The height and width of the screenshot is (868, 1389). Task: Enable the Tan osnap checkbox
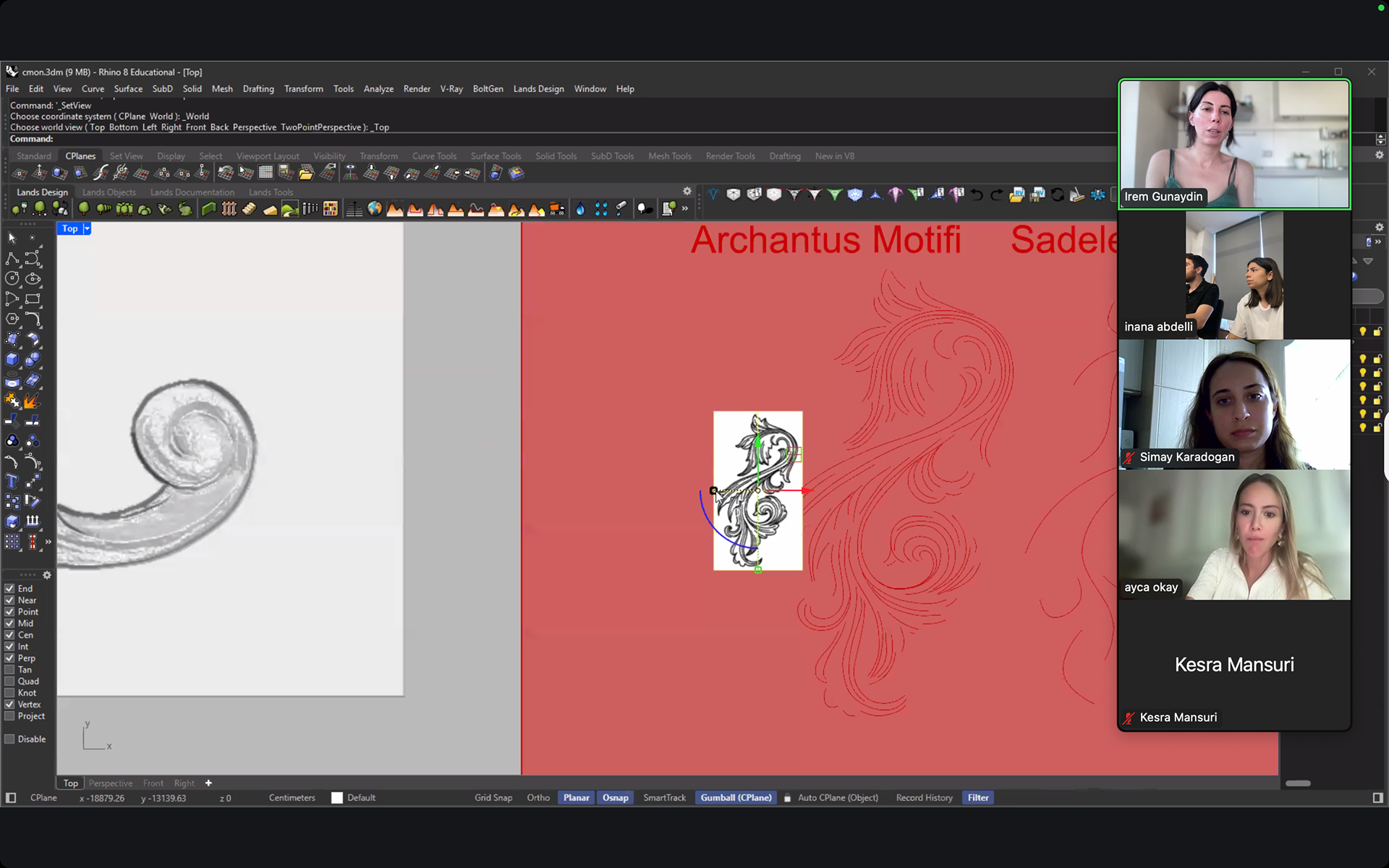tap(9, 670)
